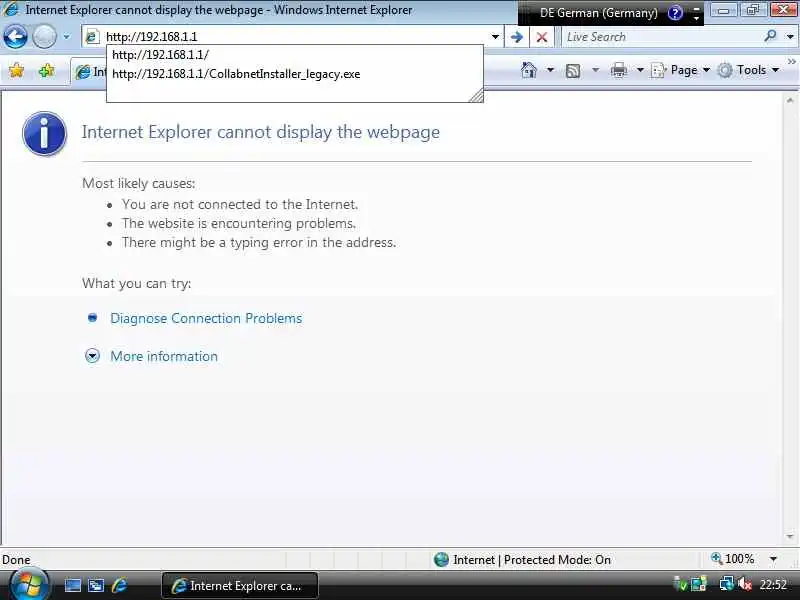Viewport: 800px width, 600px height.
Task: Expand the toolbar overflow chevron
Action: coord(791,62)
